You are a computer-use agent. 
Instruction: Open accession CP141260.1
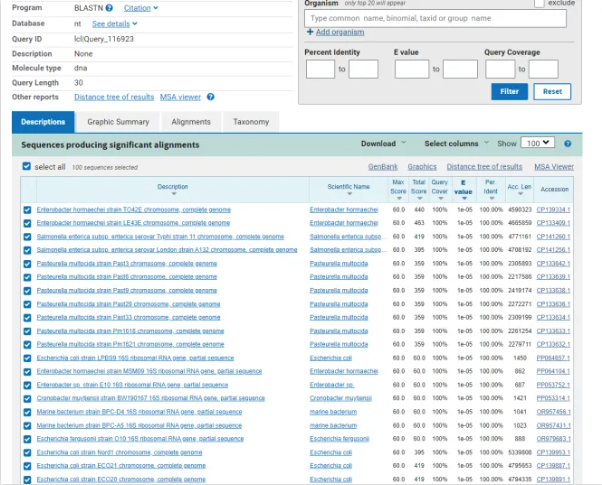coord(553,237)
